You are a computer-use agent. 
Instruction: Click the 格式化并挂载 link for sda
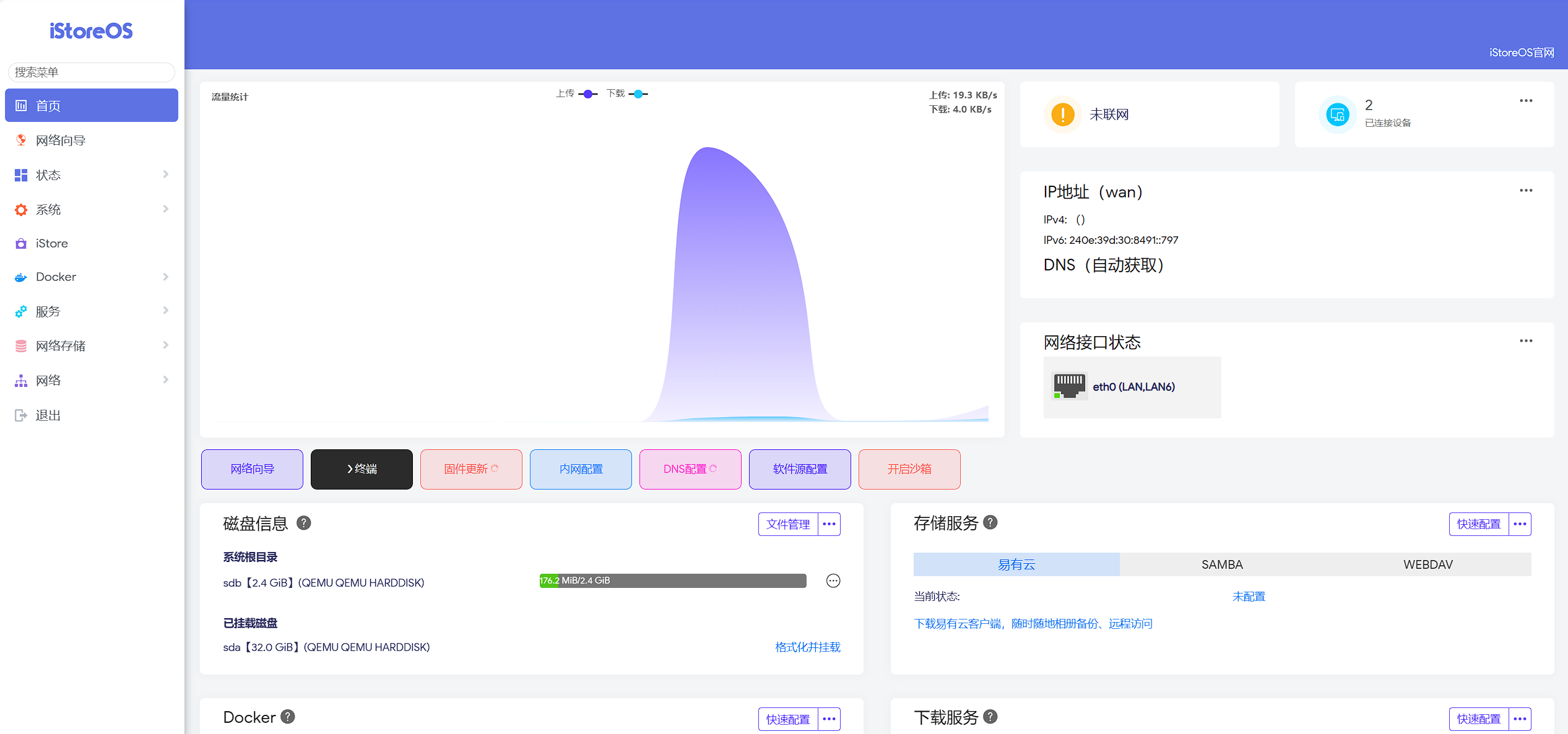tap(807, 647)
